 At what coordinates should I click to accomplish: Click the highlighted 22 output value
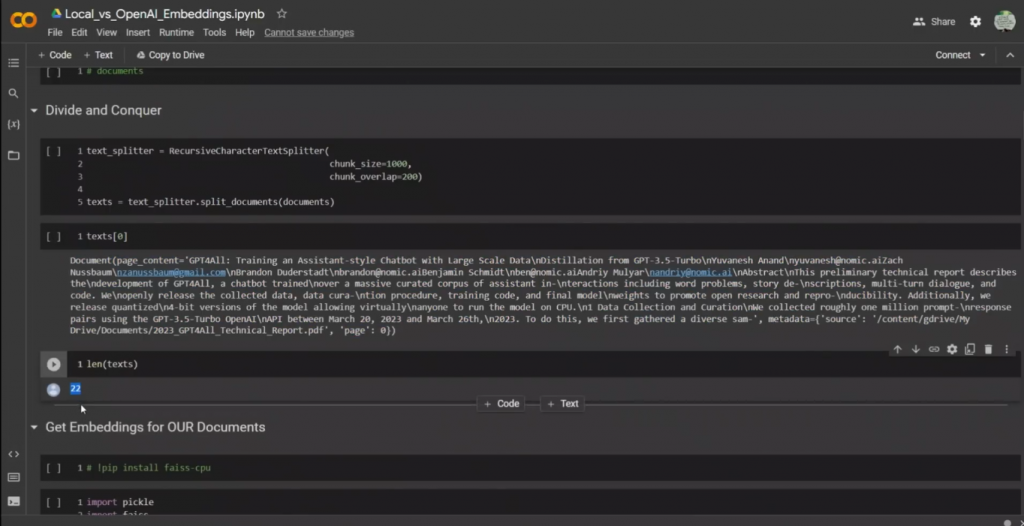[x=75, y=389]
